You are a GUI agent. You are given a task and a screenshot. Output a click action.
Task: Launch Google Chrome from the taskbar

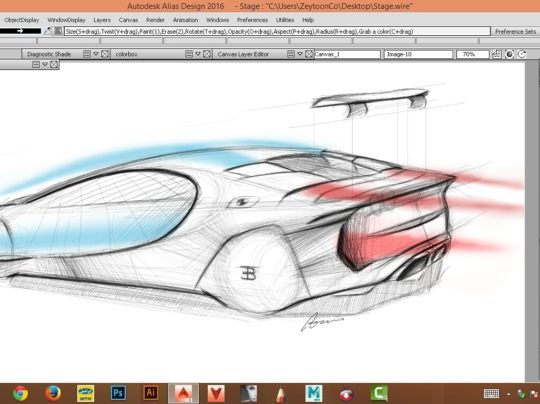[21, 393]
